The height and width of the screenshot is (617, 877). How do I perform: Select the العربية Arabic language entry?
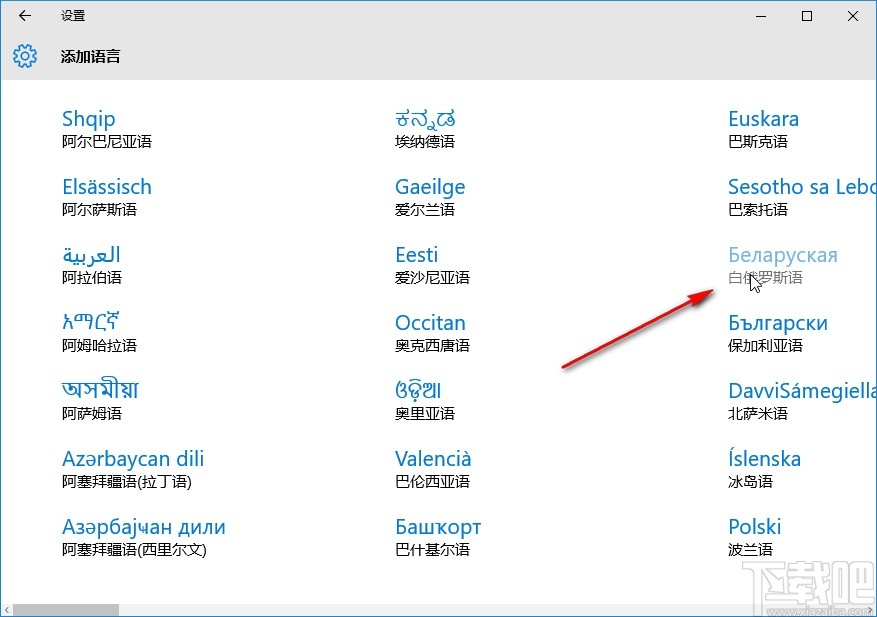point(92,255)
